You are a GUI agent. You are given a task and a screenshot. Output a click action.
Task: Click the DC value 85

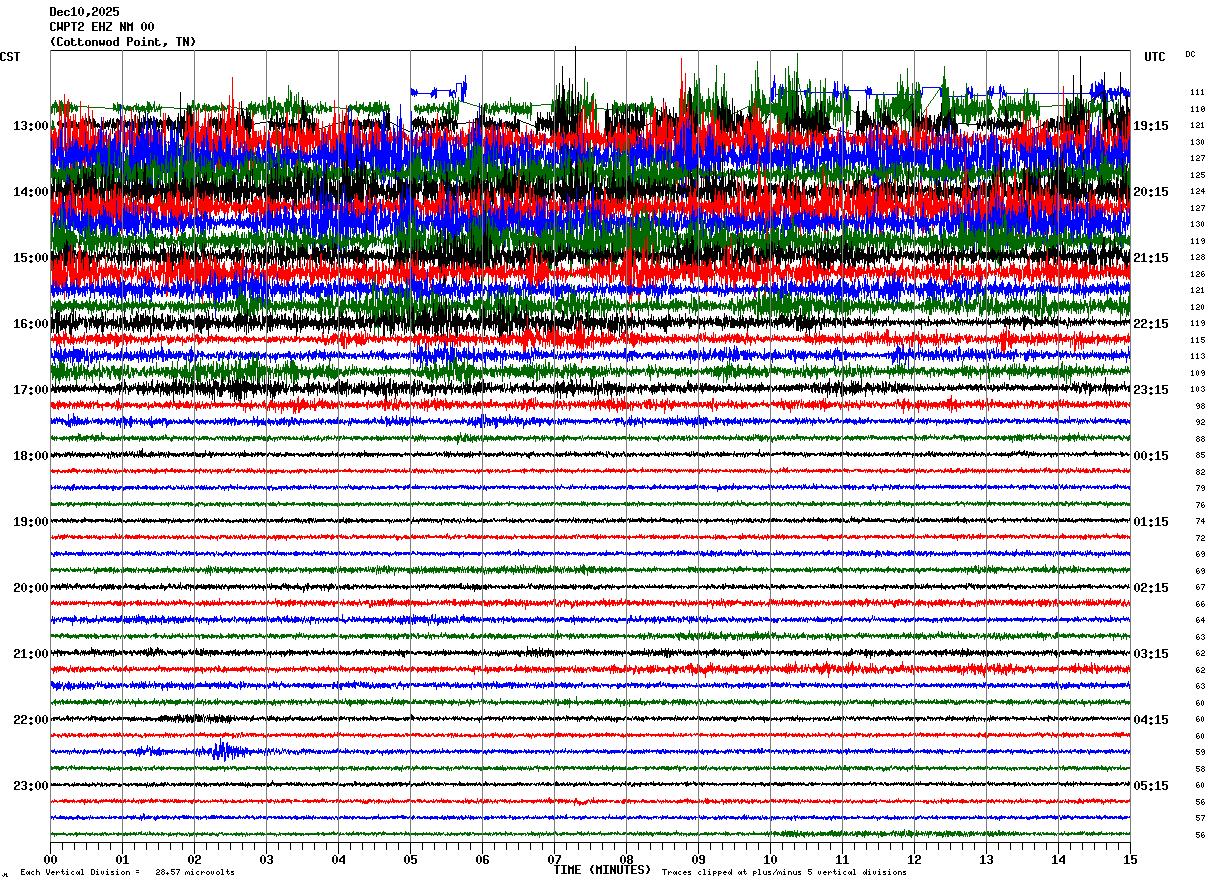pyautogui.click(x=1200, y=455)
